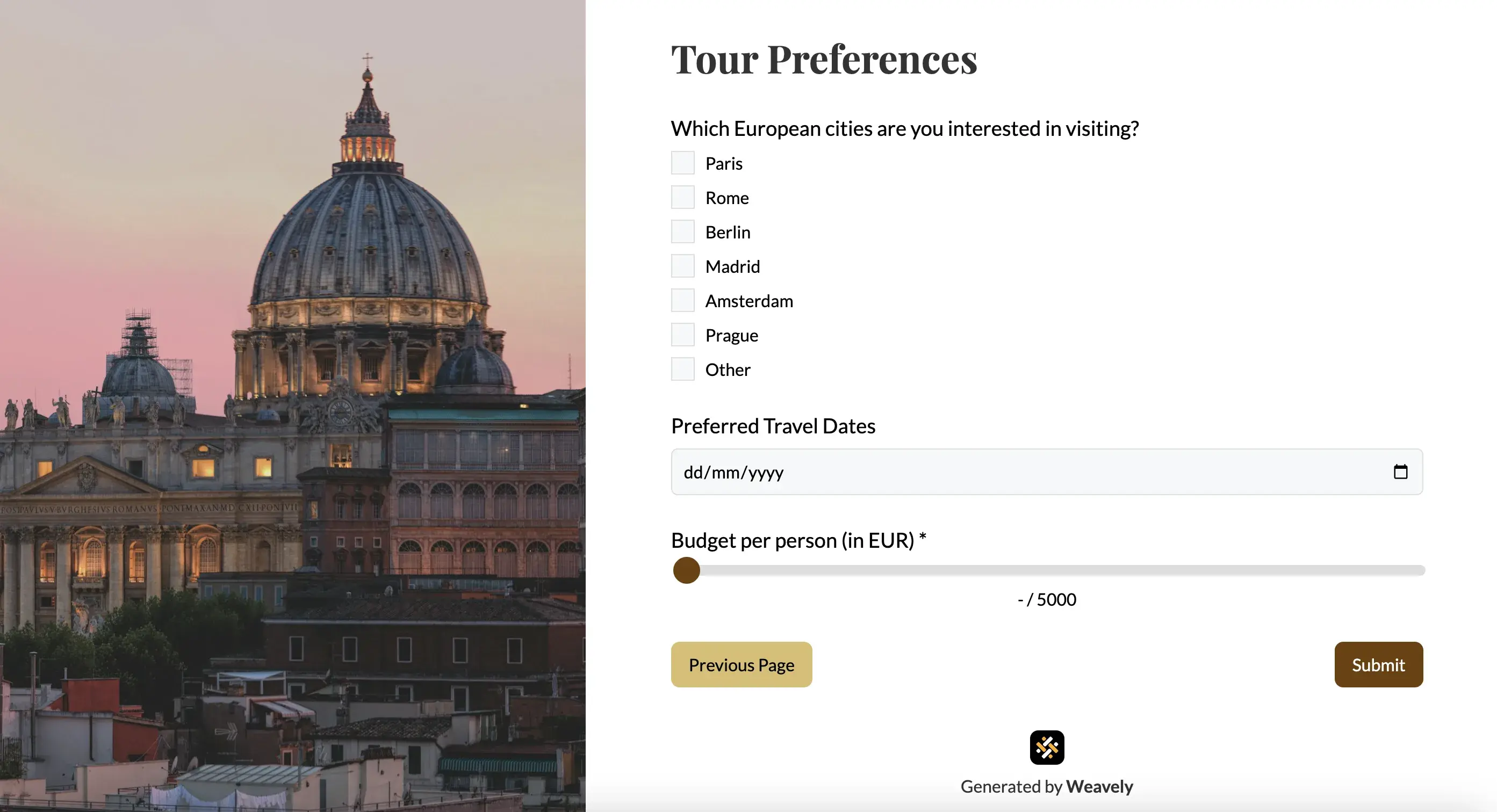
Task: Select Amsterdam from the city list
Action: tap(682, 300)
